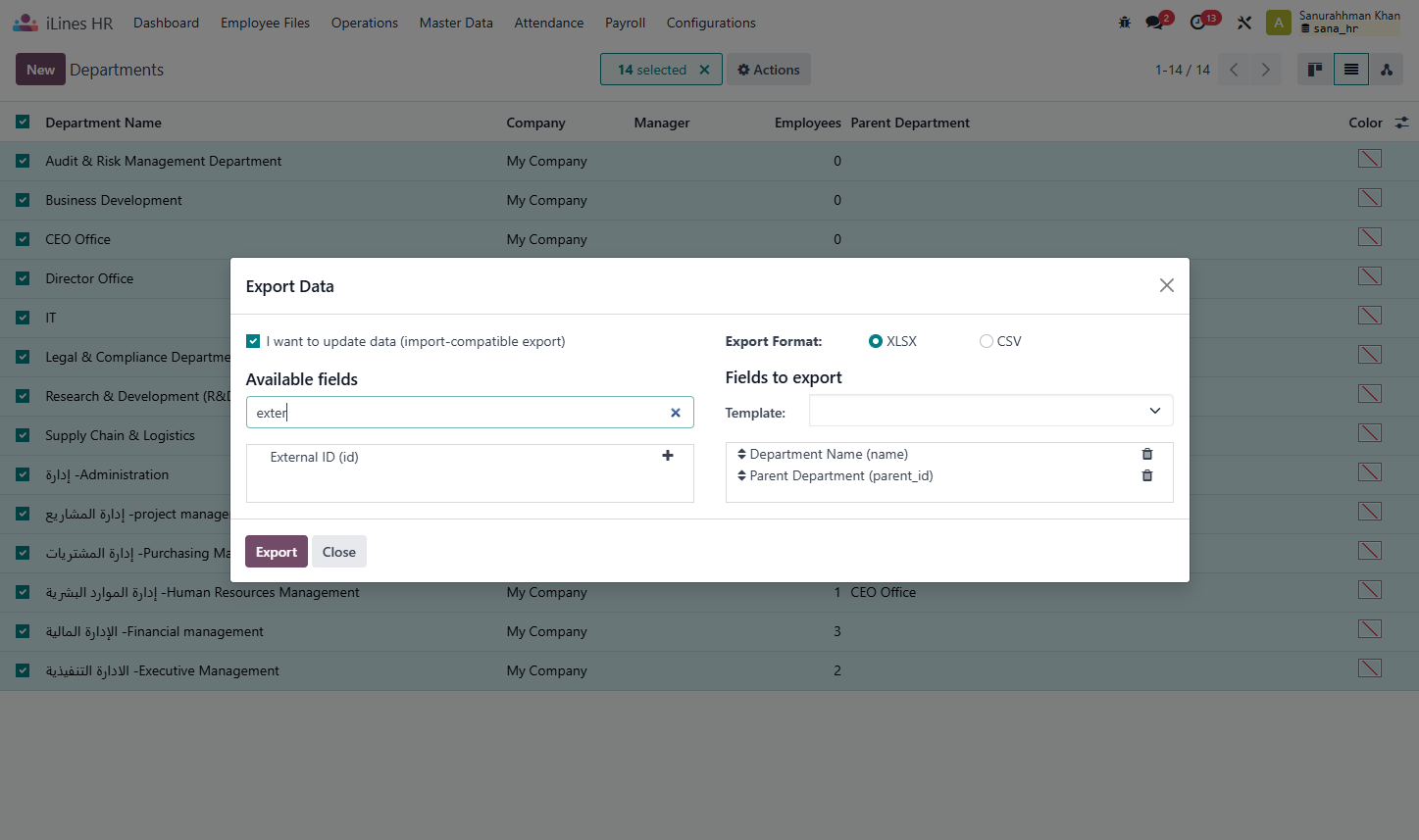This screenshot has width=1419, height=840.
Task: Click the developer tools wrench icon
Action: tap(1244, 23)
